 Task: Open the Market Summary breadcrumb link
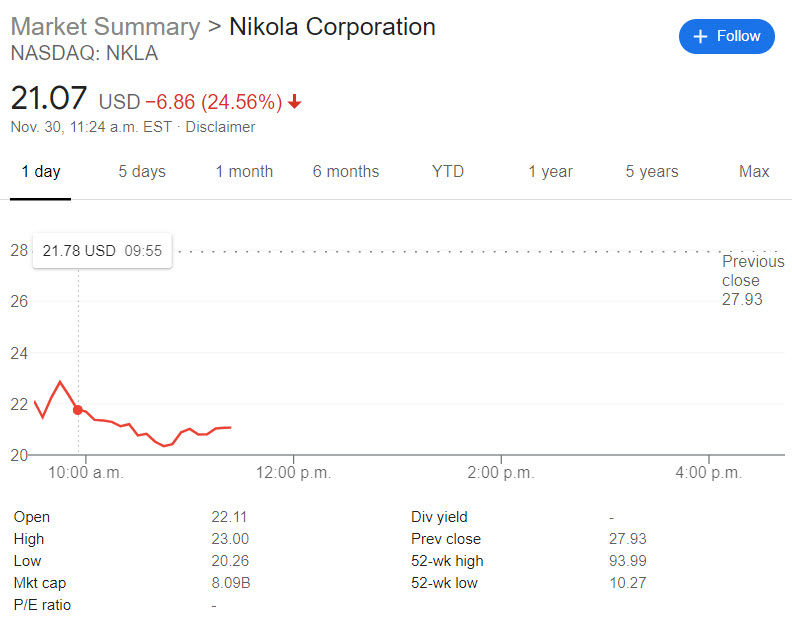click(x=105, y=27)
